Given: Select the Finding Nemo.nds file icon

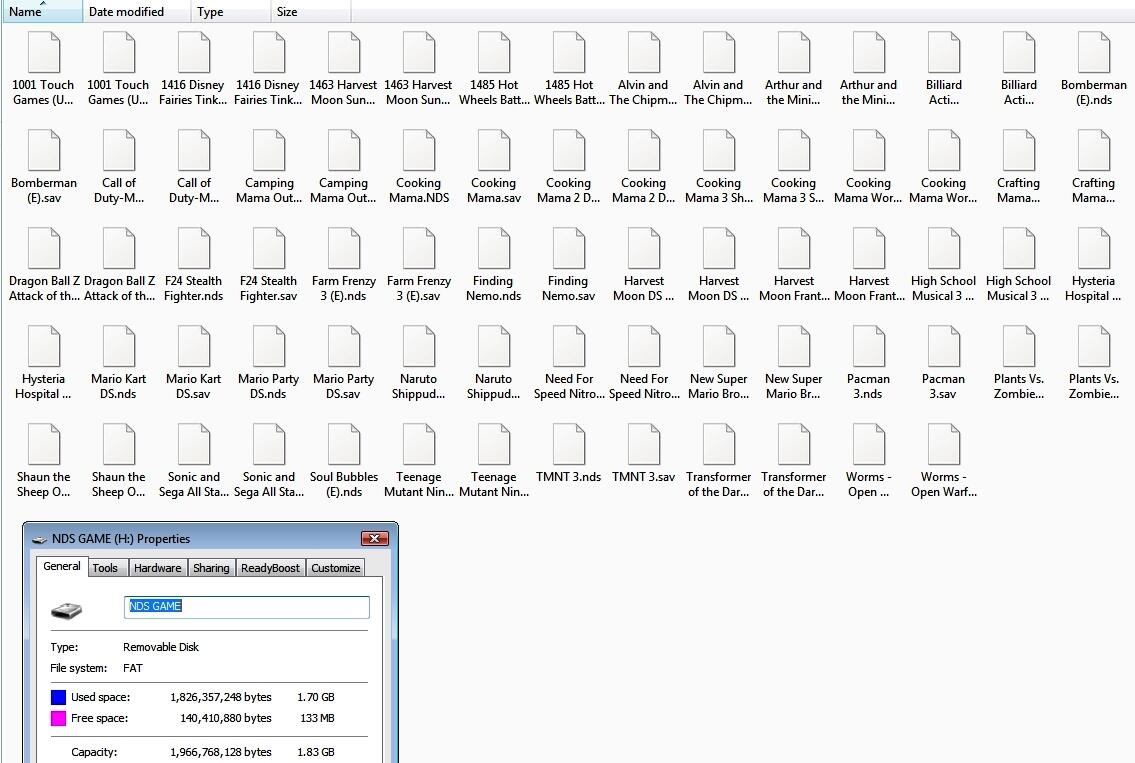Looking at the screenshot, I should point(494,248).
